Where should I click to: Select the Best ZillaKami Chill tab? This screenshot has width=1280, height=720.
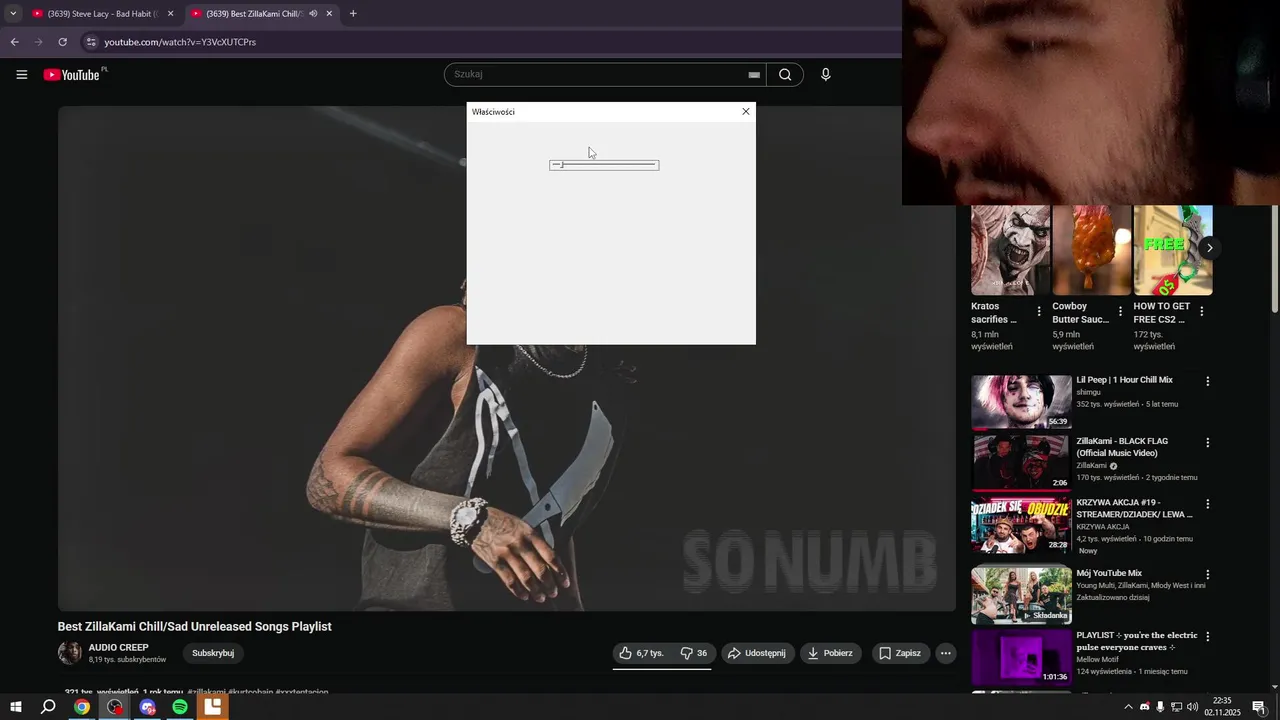262,14
